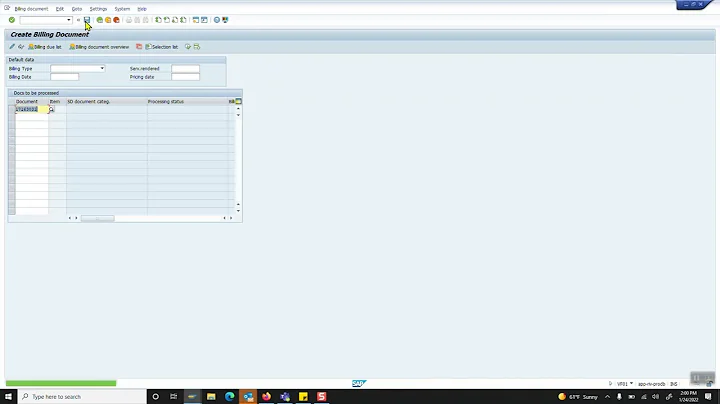Click the horizontal scrollbar of the documents table
Screen dimensions: 720x404
pyautogui.click(x=97, y=218)
